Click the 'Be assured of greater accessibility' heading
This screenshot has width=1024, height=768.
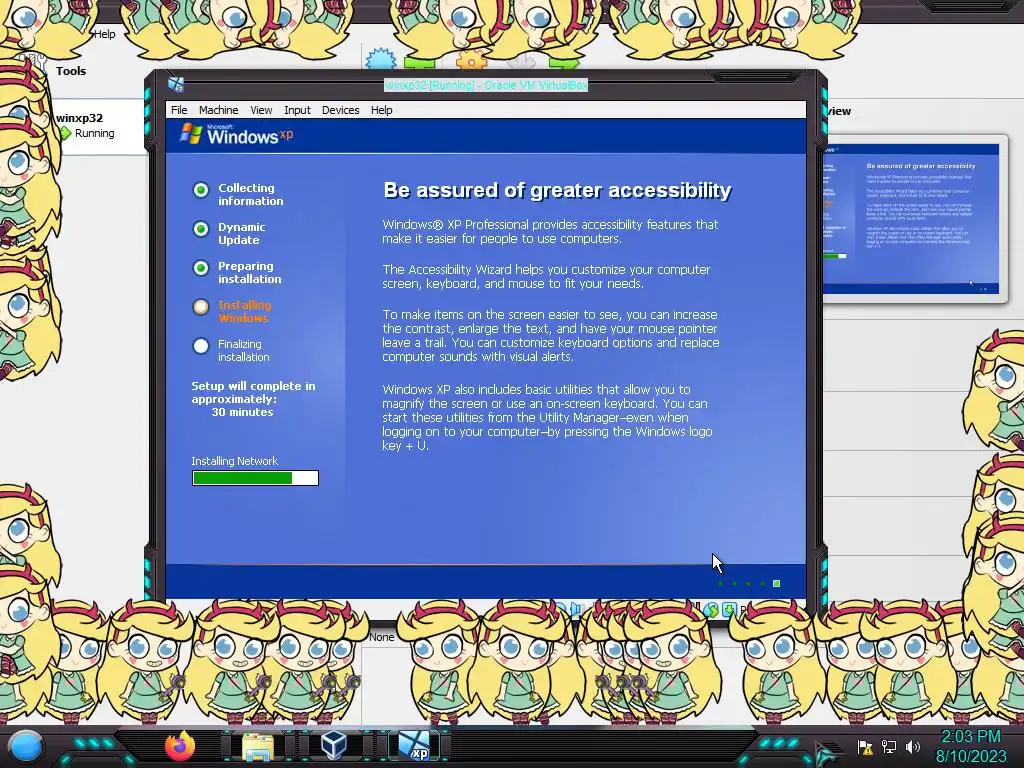(x=557, y=190)
